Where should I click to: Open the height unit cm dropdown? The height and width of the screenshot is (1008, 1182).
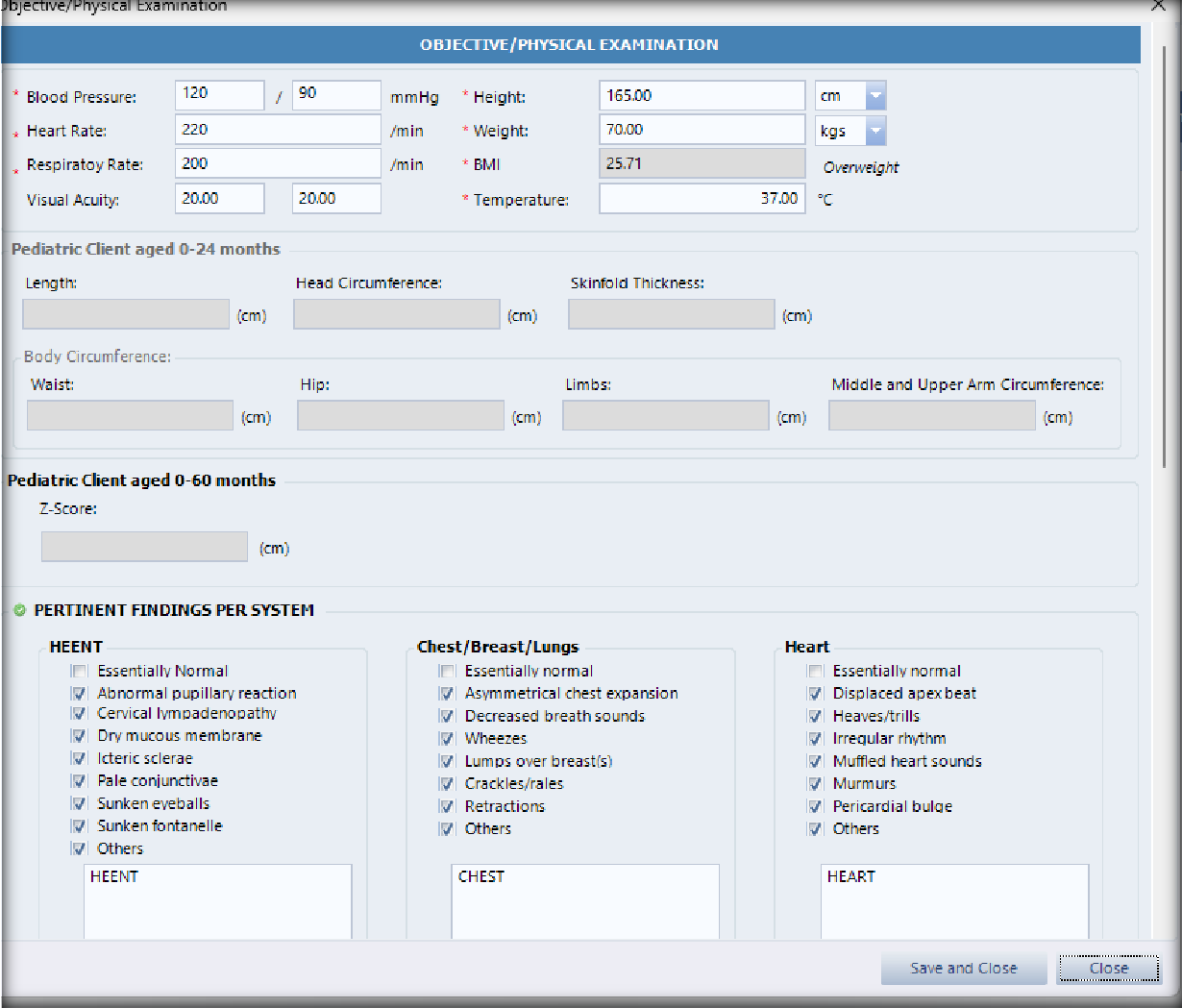click(874, 96)
